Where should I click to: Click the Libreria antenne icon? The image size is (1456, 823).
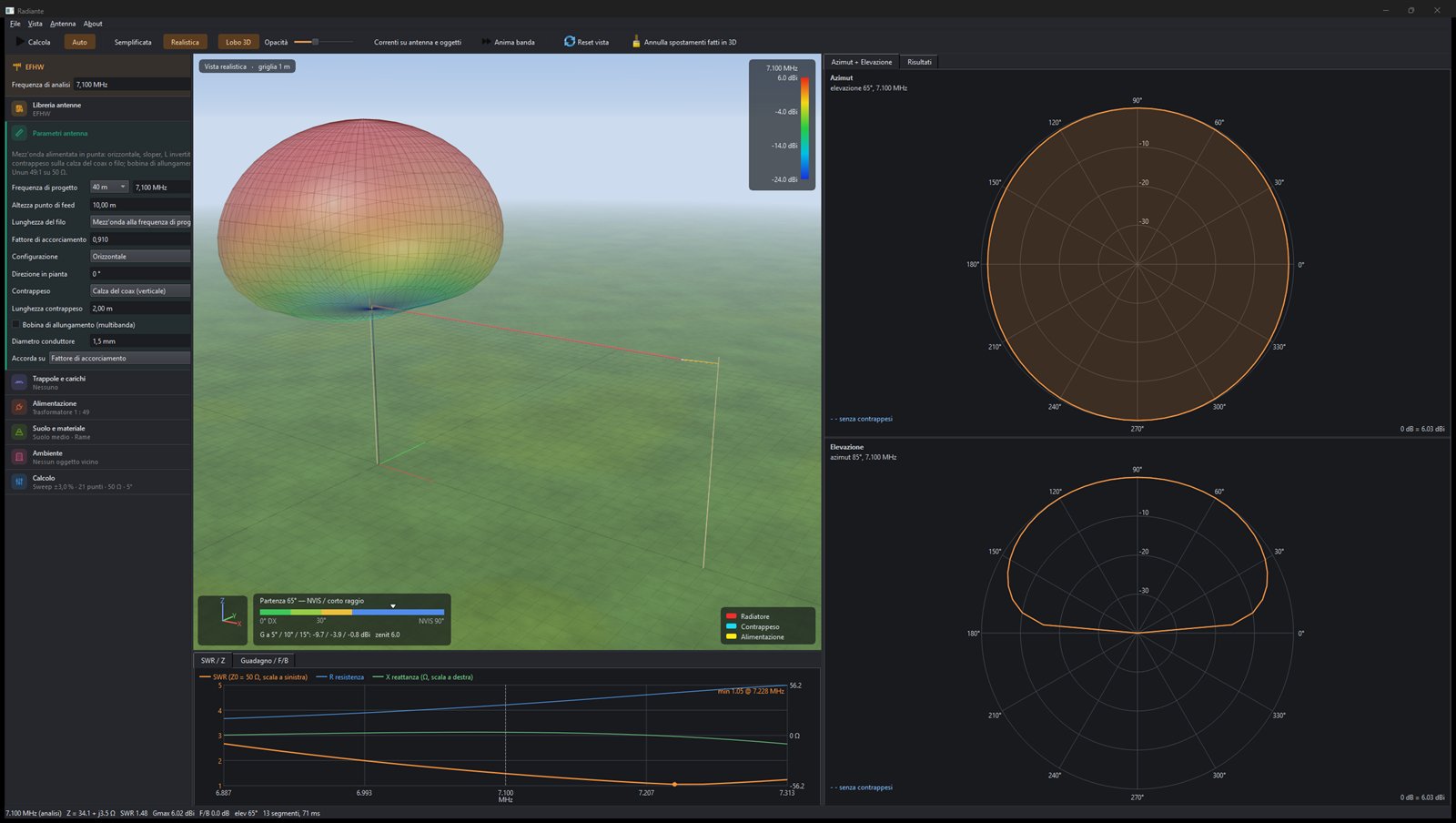[x=19, y=108]
